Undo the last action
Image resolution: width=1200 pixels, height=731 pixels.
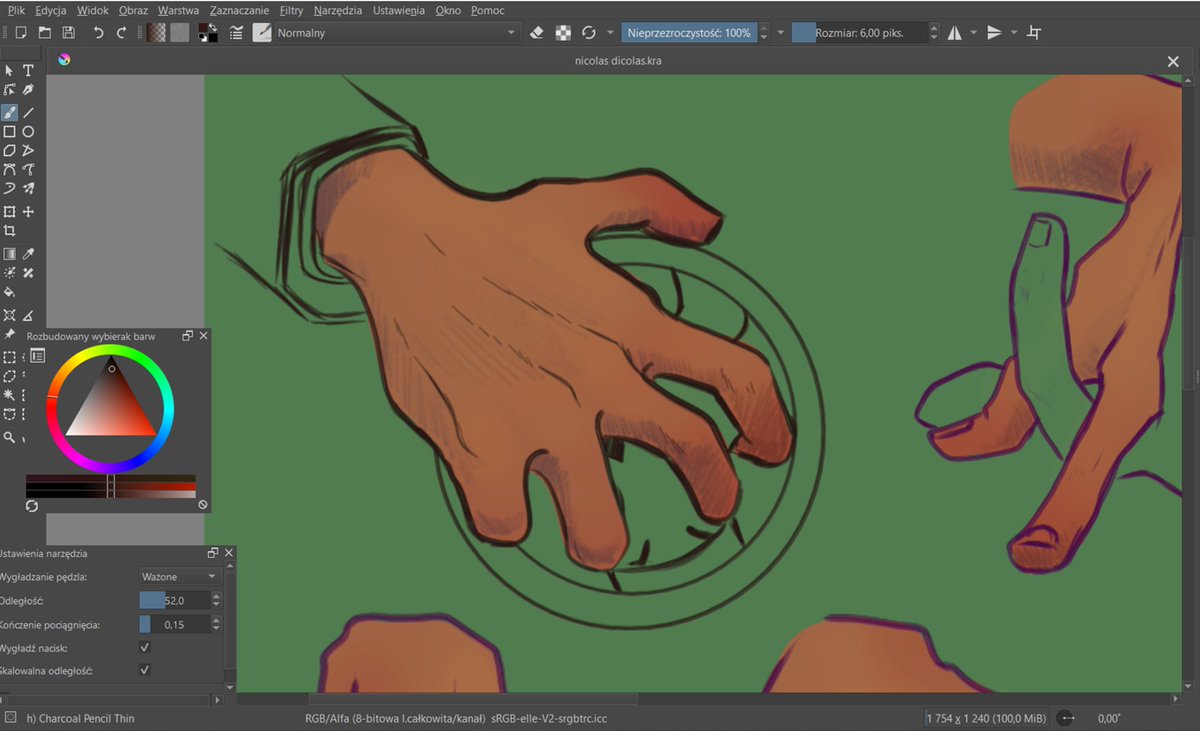coord(98,33)
